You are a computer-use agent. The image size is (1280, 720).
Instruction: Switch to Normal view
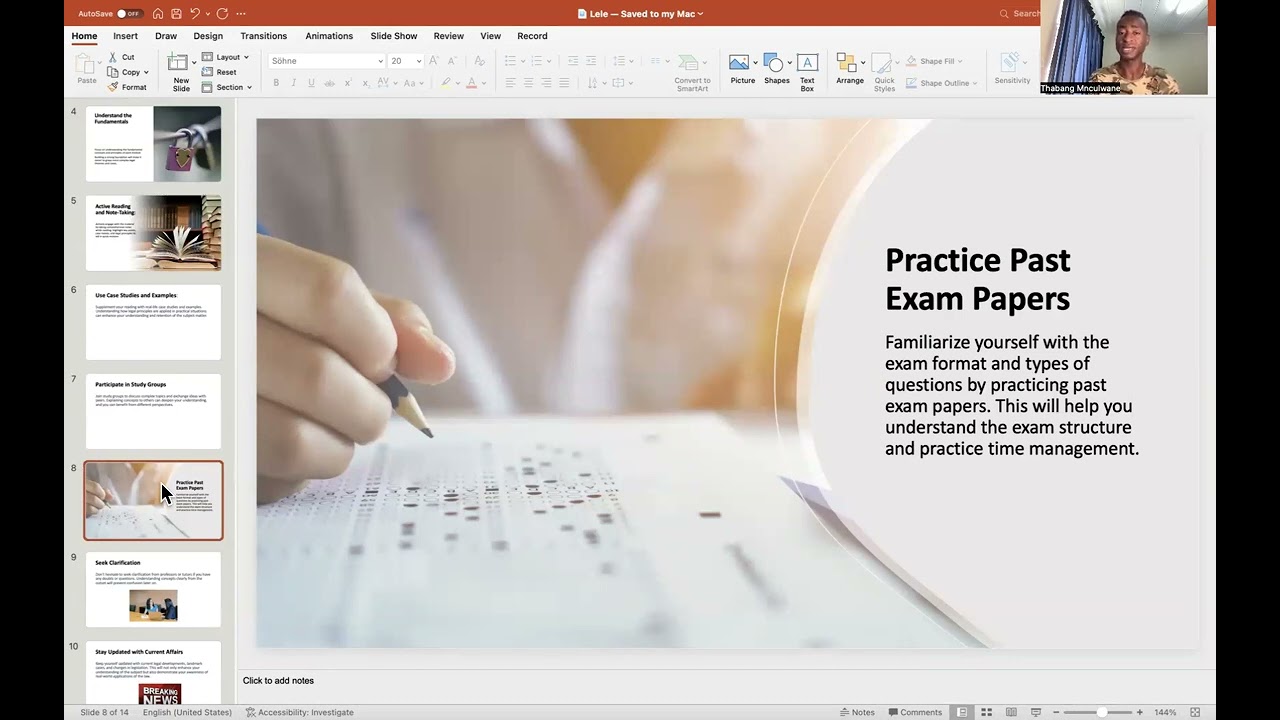pyautogui.click(x=962, y=712)
